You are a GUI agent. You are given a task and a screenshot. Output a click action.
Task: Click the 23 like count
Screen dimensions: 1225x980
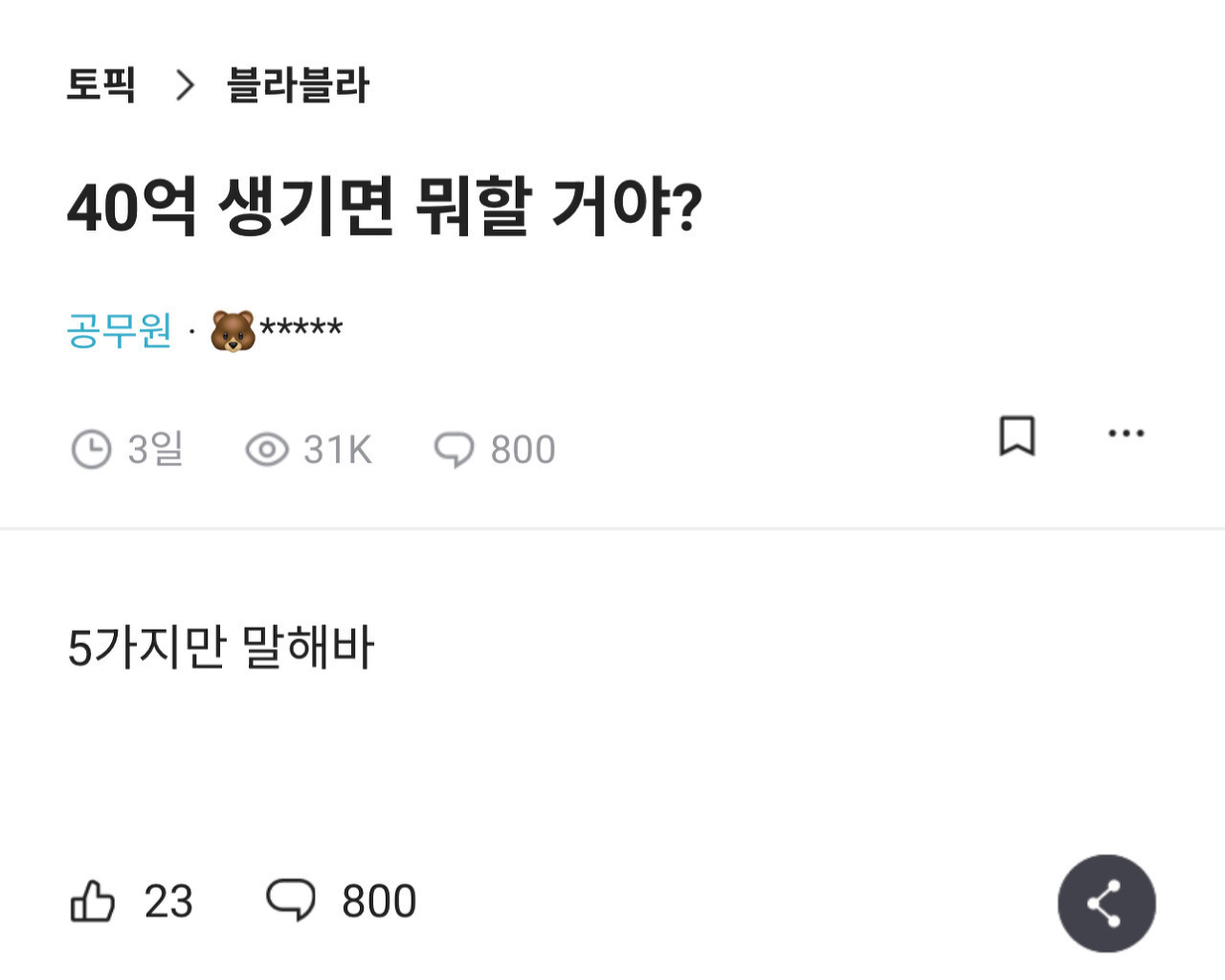(167, 901)
